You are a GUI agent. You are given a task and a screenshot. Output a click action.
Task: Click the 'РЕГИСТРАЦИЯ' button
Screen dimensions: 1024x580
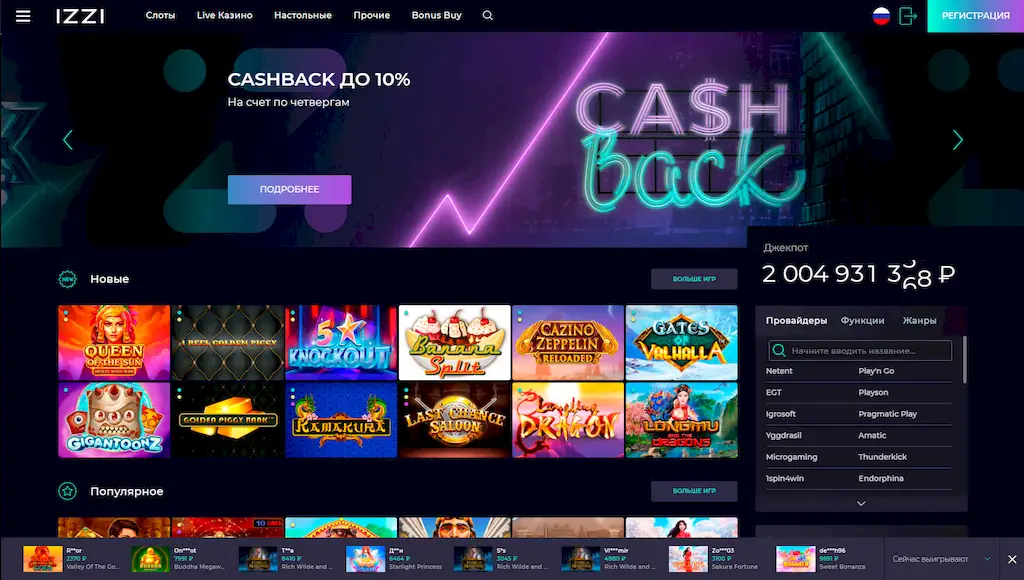pos(976,16)
